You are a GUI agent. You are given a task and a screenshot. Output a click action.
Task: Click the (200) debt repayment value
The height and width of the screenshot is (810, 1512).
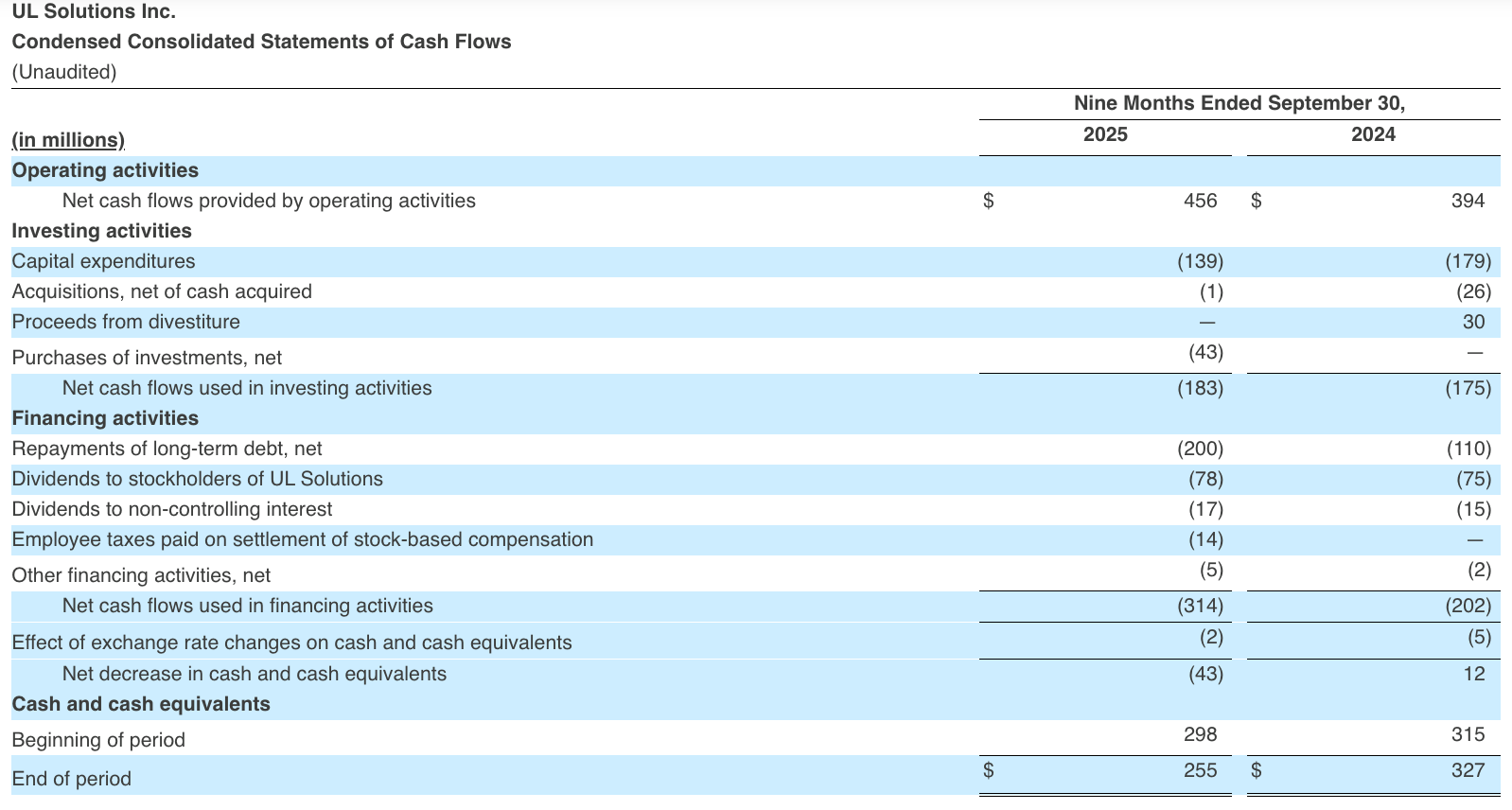pos(1201,449)
